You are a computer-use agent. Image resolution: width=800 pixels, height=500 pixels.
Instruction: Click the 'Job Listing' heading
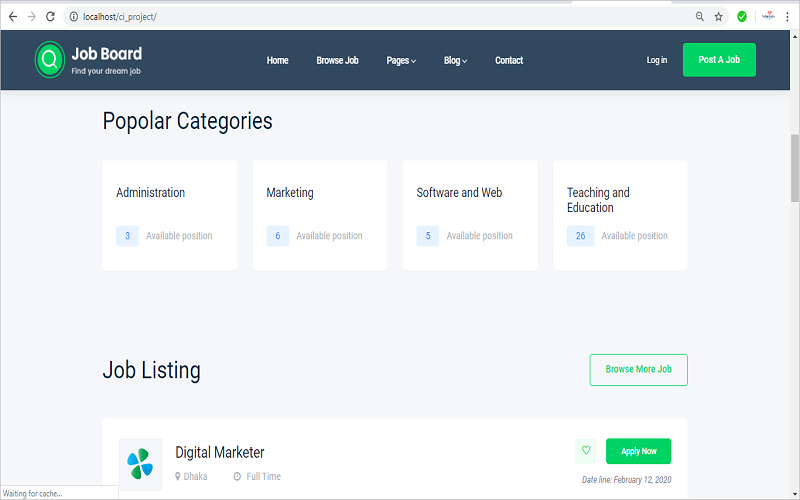coord(152,370)
